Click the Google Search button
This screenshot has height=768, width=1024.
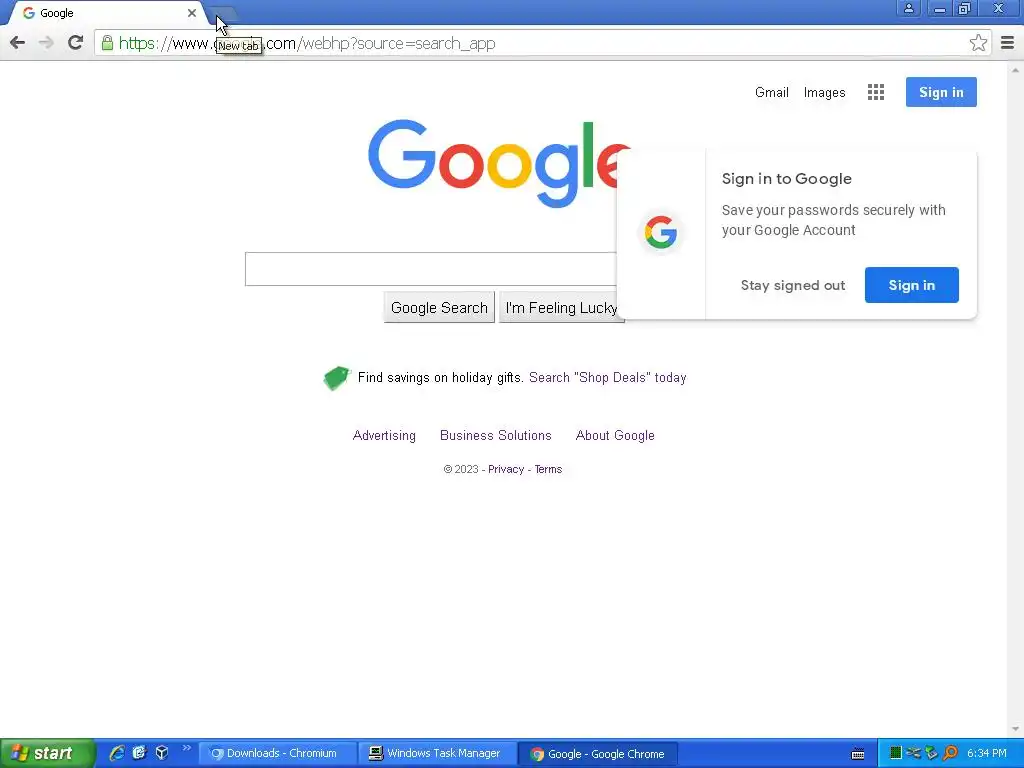(x=439, y=308)
